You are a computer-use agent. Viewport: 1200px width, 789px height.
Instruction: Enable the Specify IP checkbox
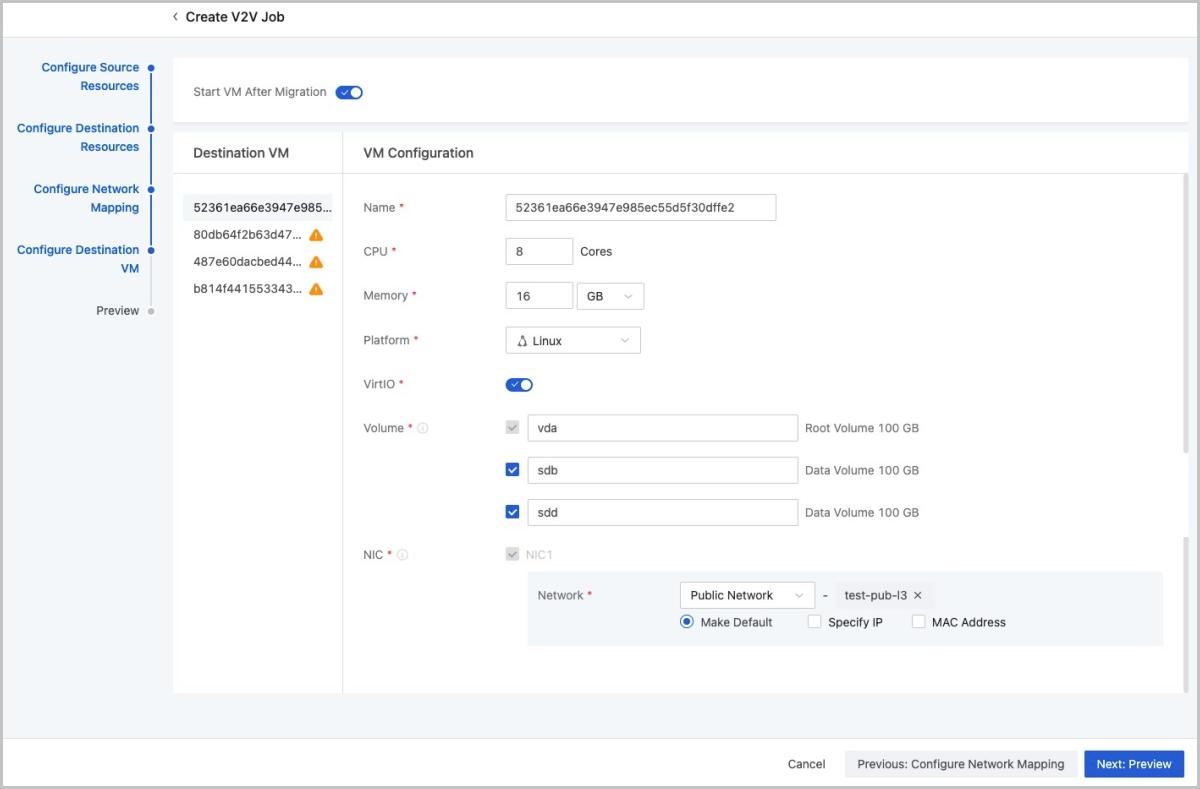814,622
